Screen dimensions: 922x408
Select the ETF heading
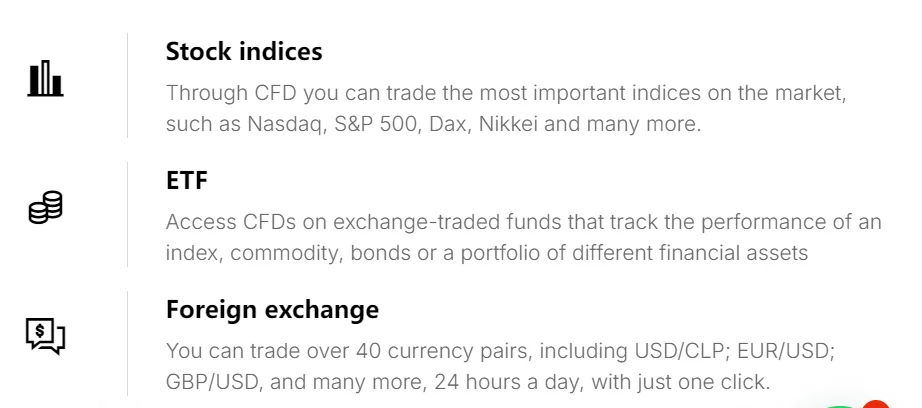coord(186,181)
